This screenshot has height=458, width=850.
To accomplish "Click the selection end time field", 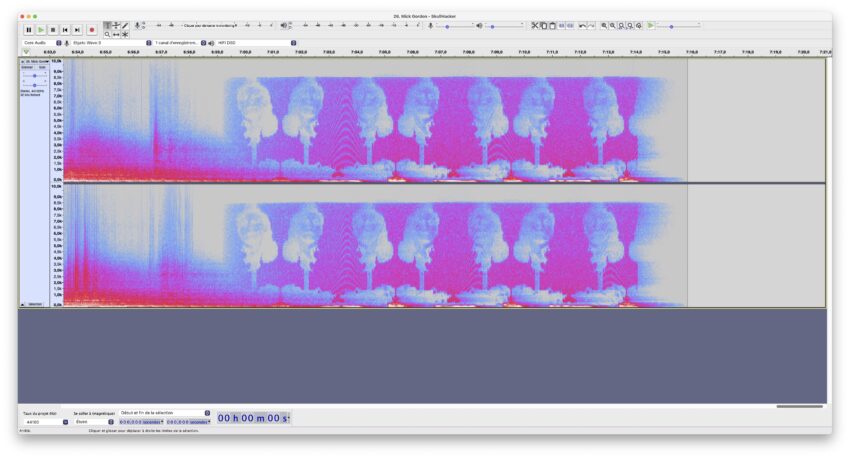I will [x=188, y=422].
